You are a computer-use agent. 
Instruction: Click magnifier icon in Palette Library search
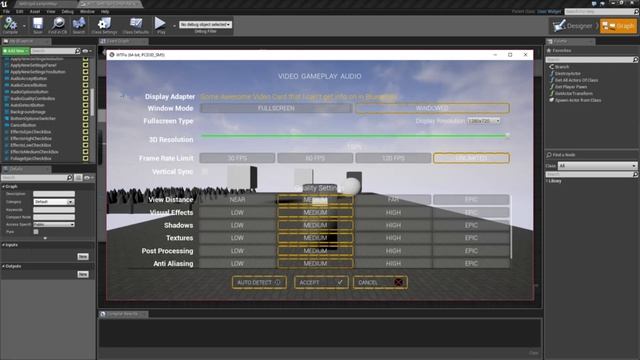click(635, 174)
